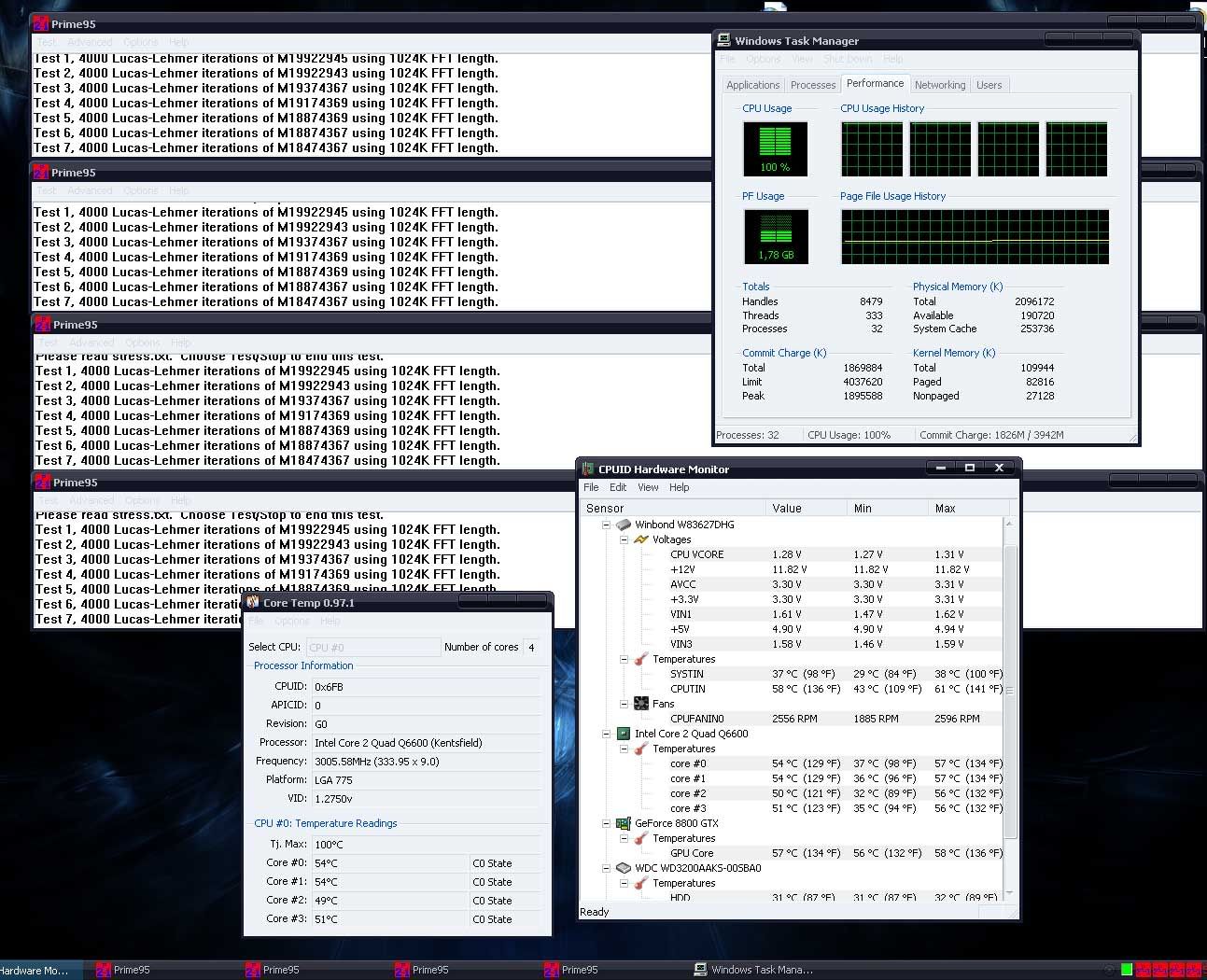This screenshot has height=980, width=1207.
Task: Open the File menu in Hardware Monitor
Action: pyautogui.click(x=591, y=487)
